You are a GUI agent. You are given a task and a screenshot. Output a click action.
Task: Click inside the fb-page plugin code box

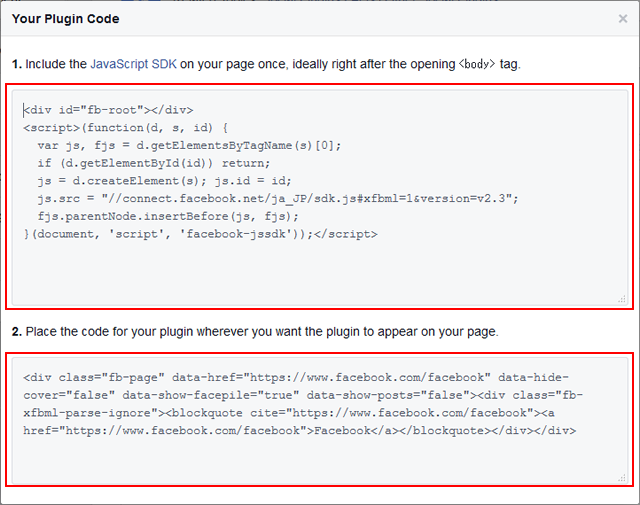[x=320, y=420]
